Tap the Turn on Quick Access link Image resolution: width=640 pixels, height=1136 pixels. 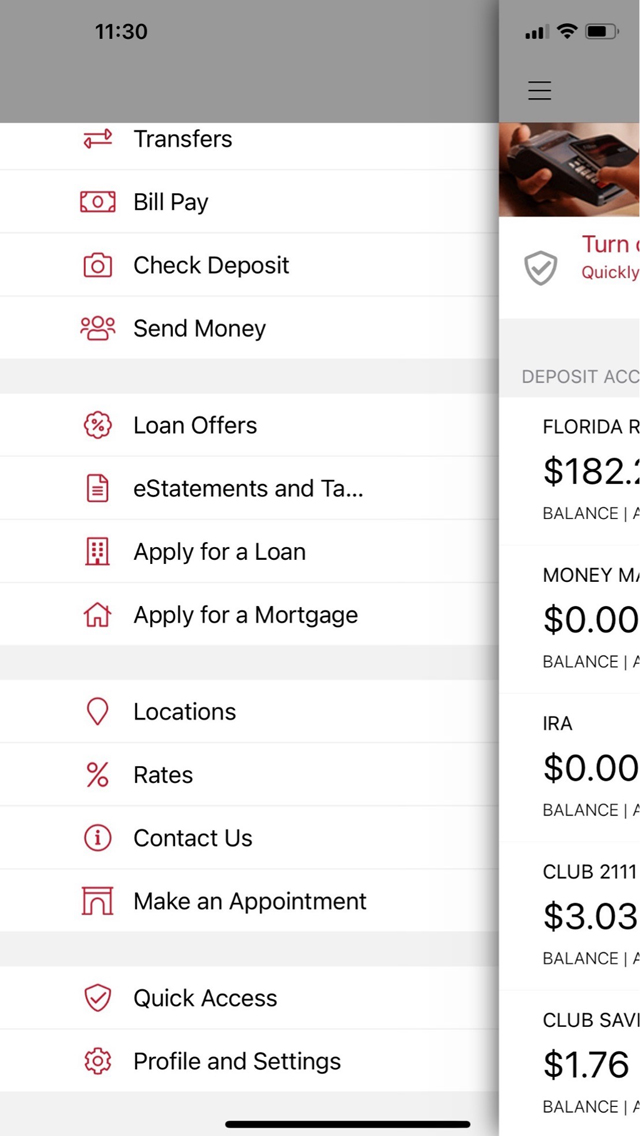point(610,256)
